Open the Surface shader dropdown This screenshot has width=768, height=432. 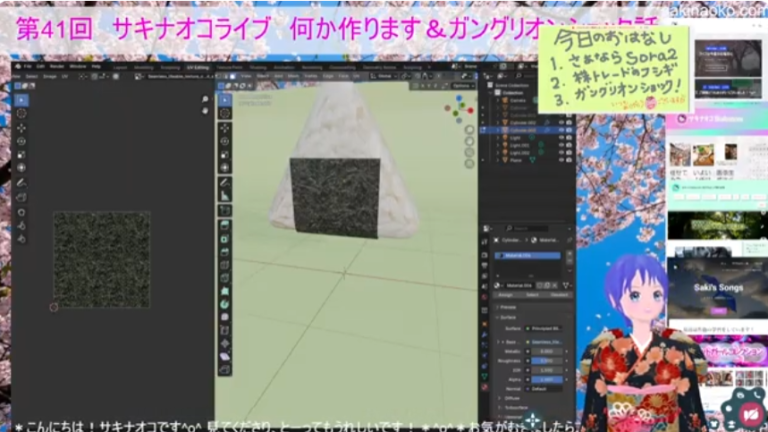545,327
